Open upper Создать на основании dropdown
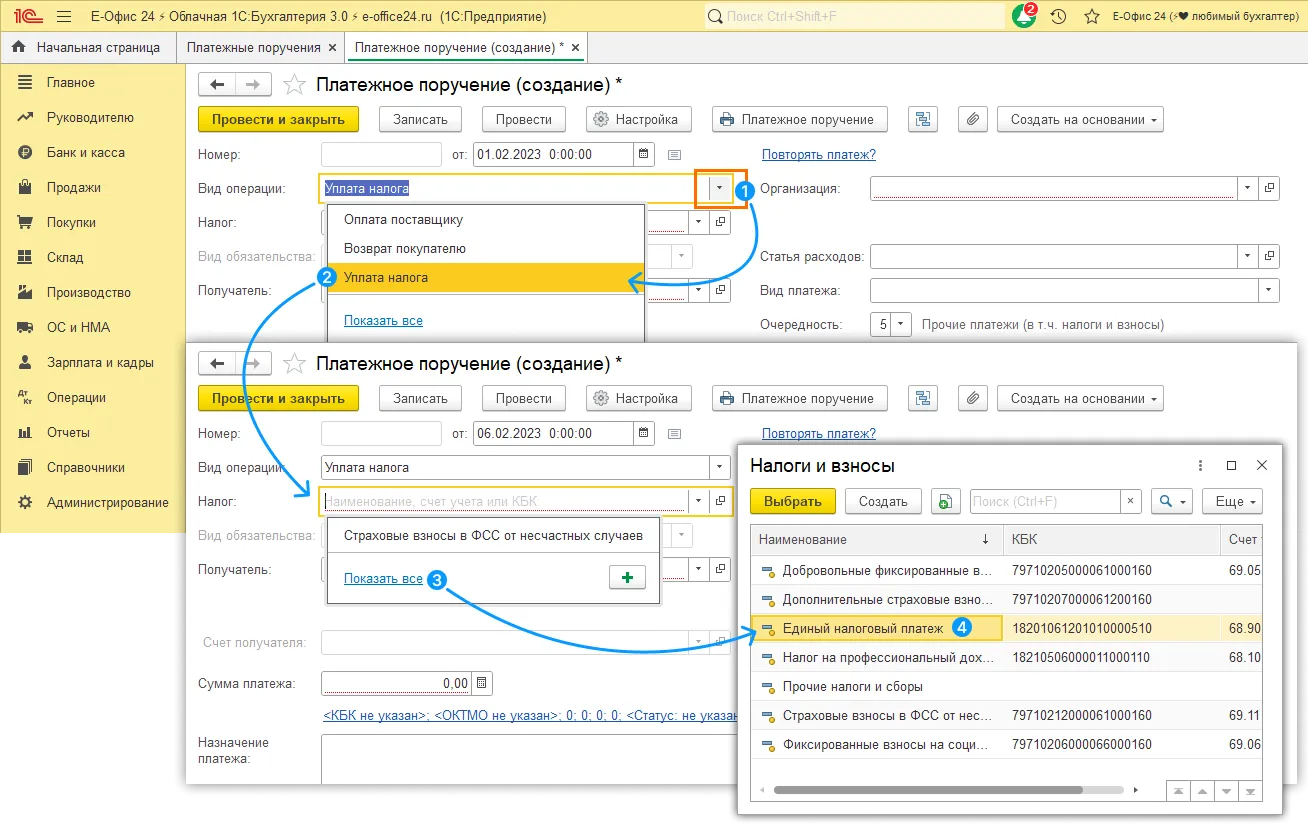Image resolution: width=1308 pixels, height=827 pixels. pyautogui.click(x=1080, y=119)
